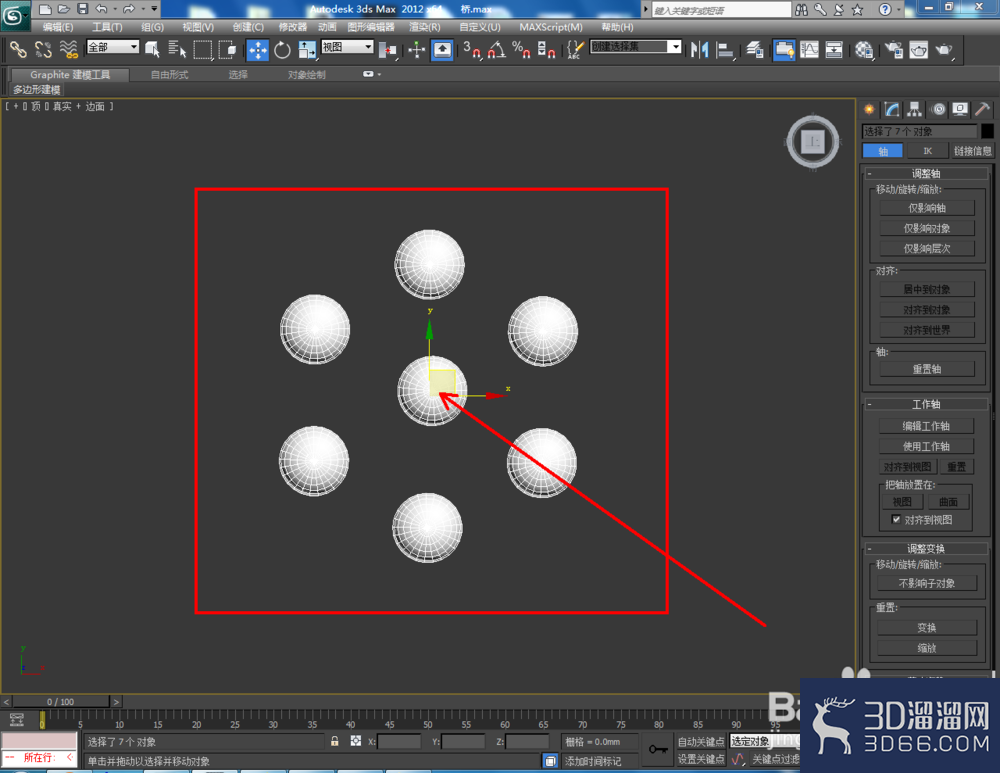Click the 重置轴 button
Viewport: 1000px width, 773px height.
pos(927,369)
